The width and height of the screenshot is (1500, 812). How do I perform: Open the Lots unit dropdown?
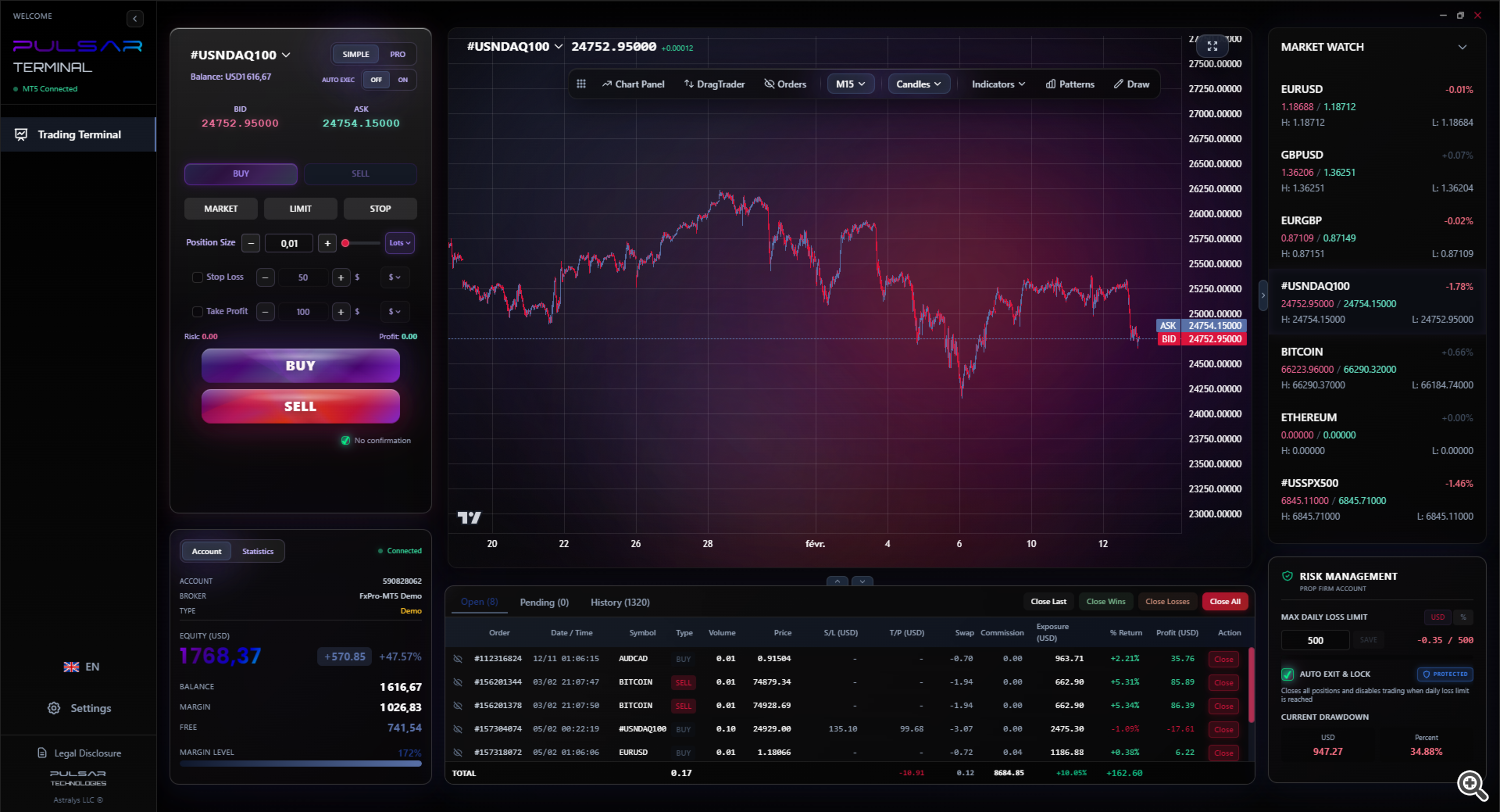(400, 243)
